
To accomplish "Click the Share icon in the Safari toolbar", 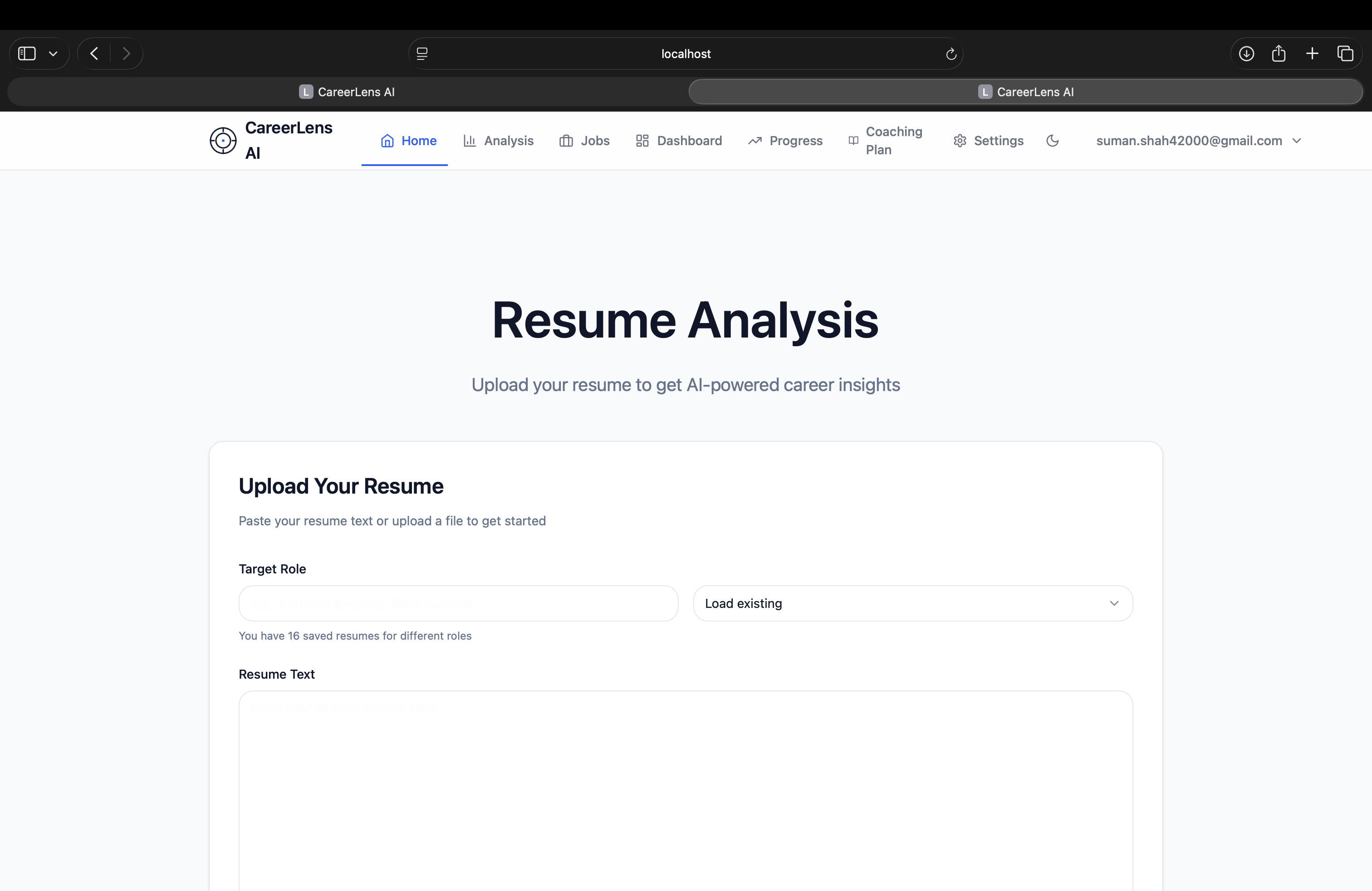I will tap(1279, 54).
